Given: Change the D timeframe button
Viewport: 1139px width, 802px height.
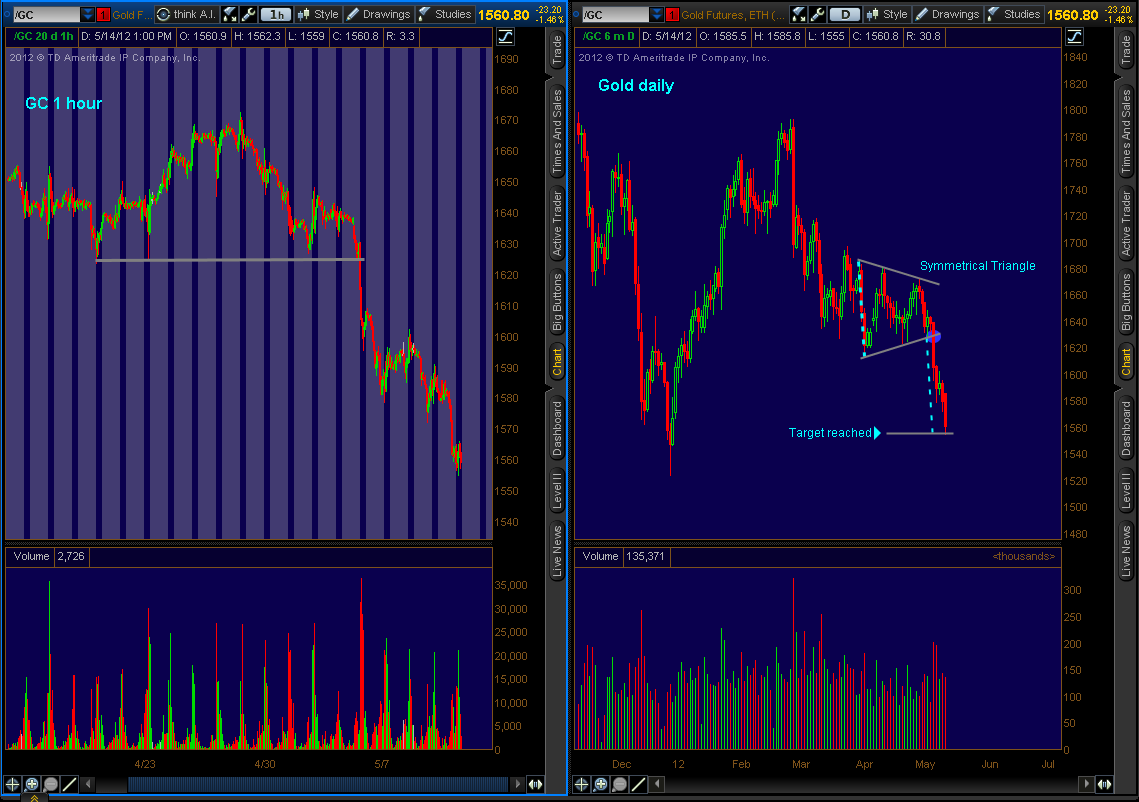Looking at the screenshot, I should pos(845,14).
